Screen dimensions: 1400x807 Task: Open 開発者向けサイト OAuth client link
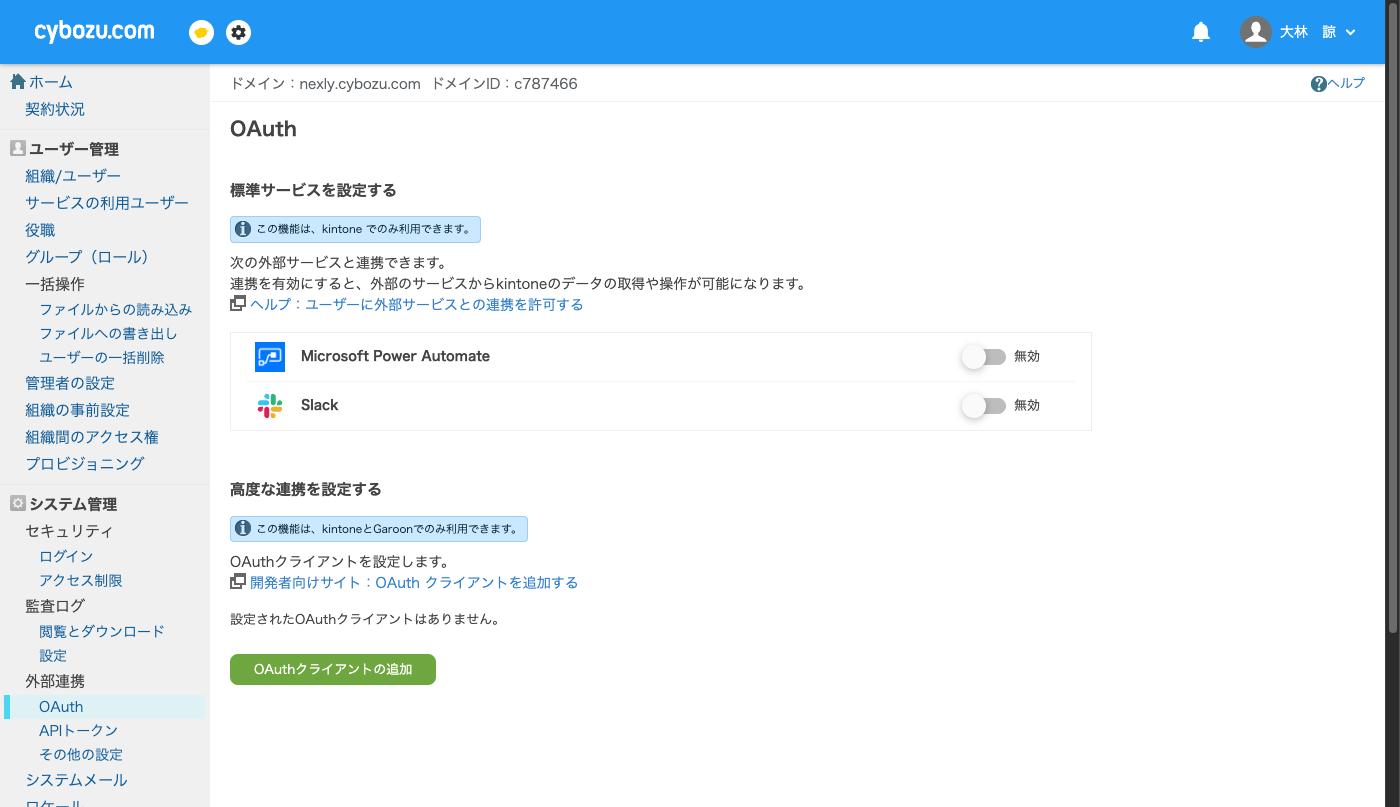click(x=414, y=582)
